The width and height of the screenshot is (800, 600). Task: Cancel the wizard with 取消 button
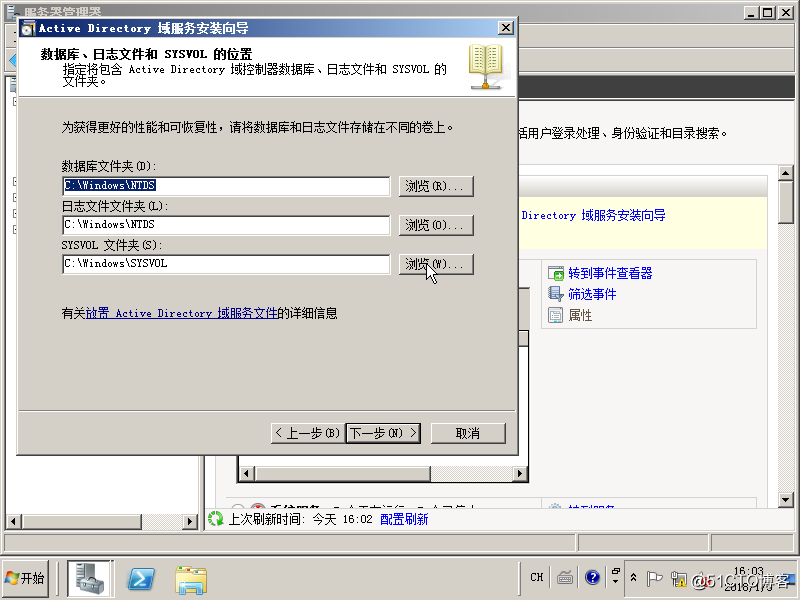[x=468, y=433]
